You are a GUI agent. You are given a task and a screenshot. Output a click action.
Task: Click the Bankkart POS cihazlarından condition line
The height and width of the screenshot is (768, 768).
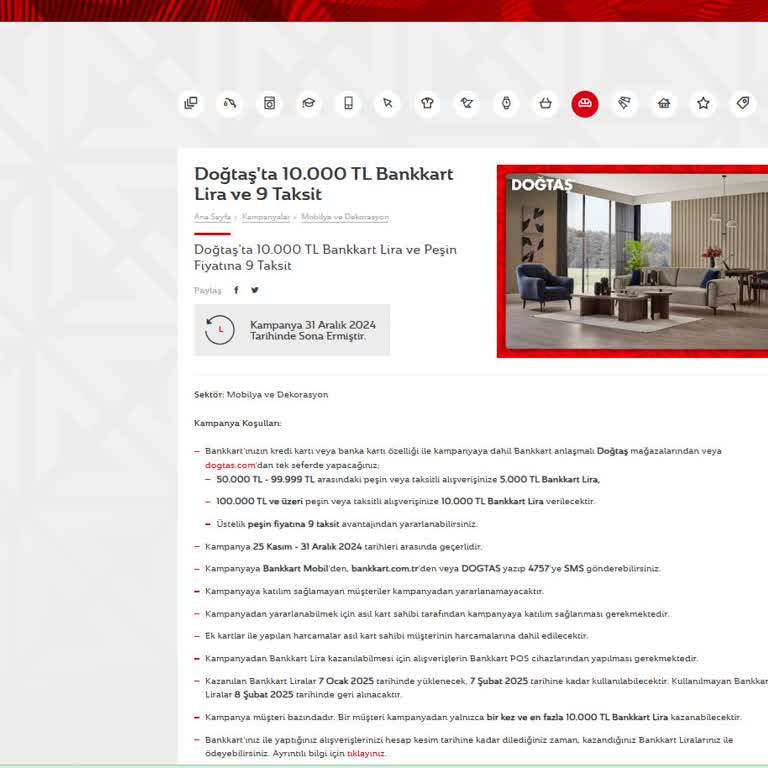tap(452, 658)
